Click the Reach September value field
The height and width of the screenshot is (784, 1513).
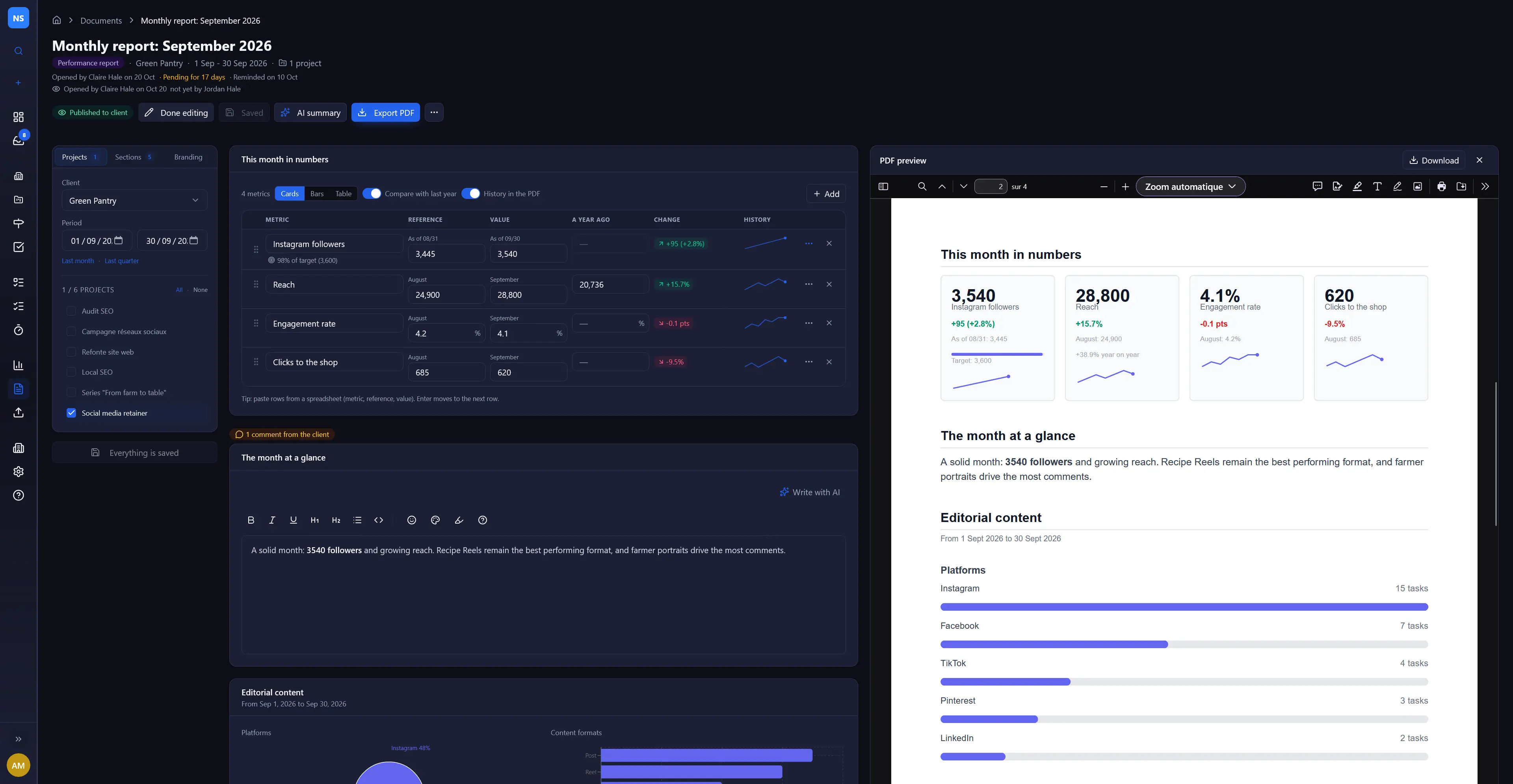[528, 295]
